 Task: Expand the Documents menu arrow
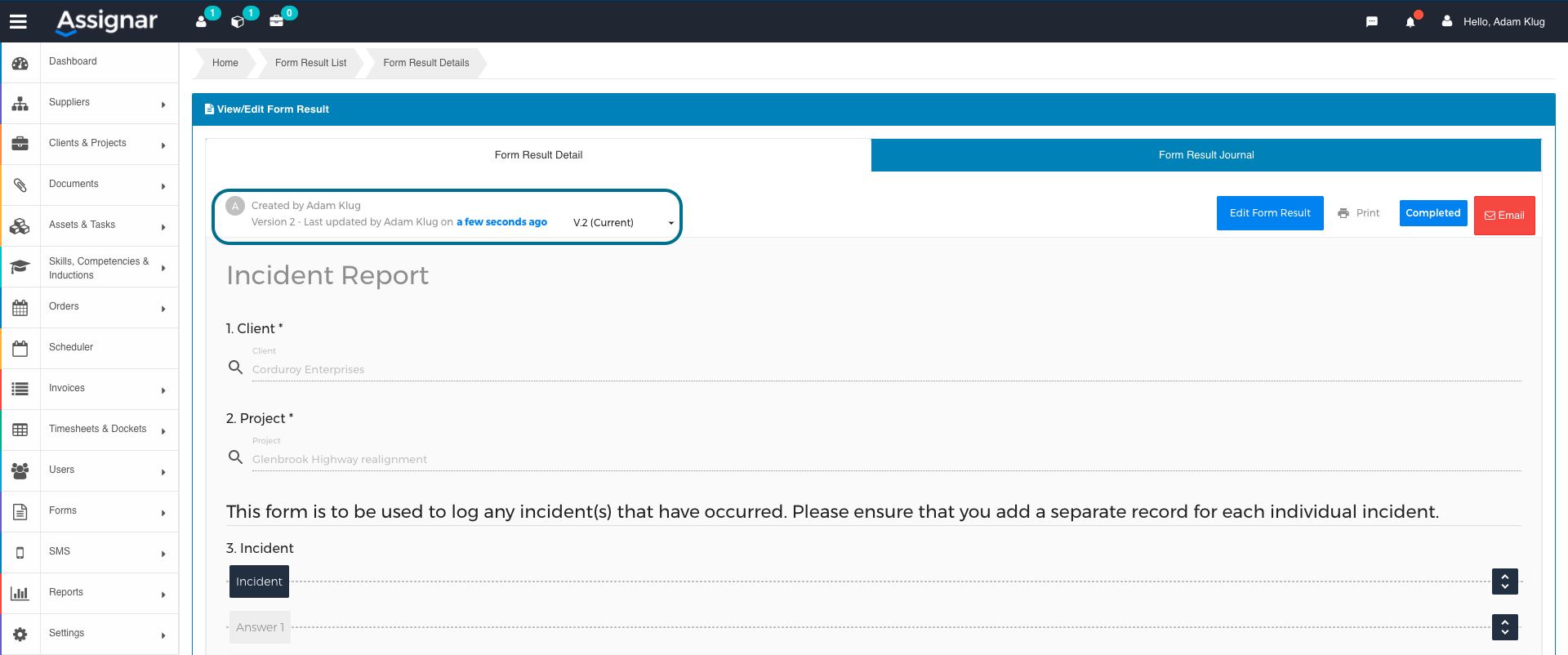click(163, 186)
